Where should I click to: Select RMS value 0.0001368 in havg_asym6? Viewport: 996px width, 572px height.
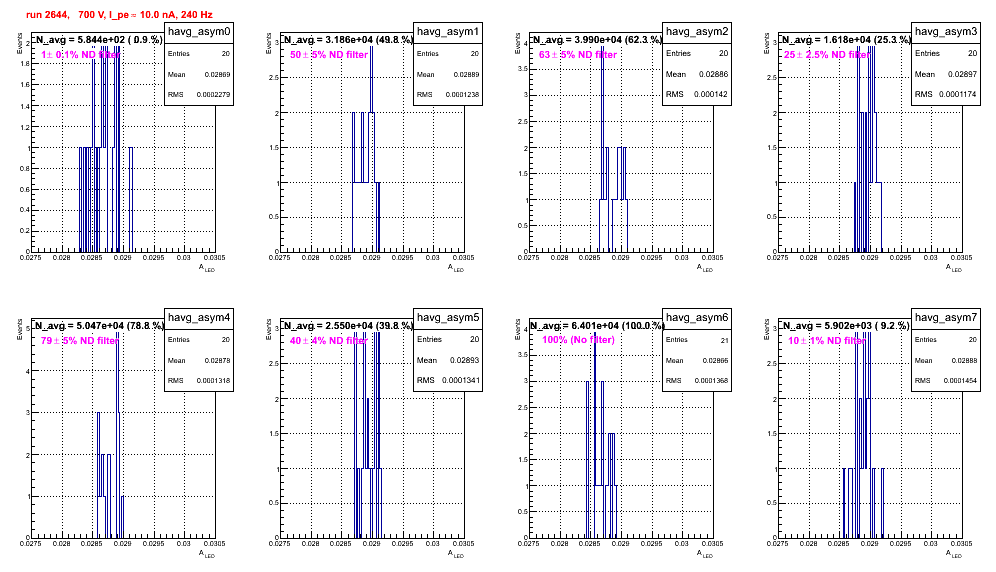[711, 381]
